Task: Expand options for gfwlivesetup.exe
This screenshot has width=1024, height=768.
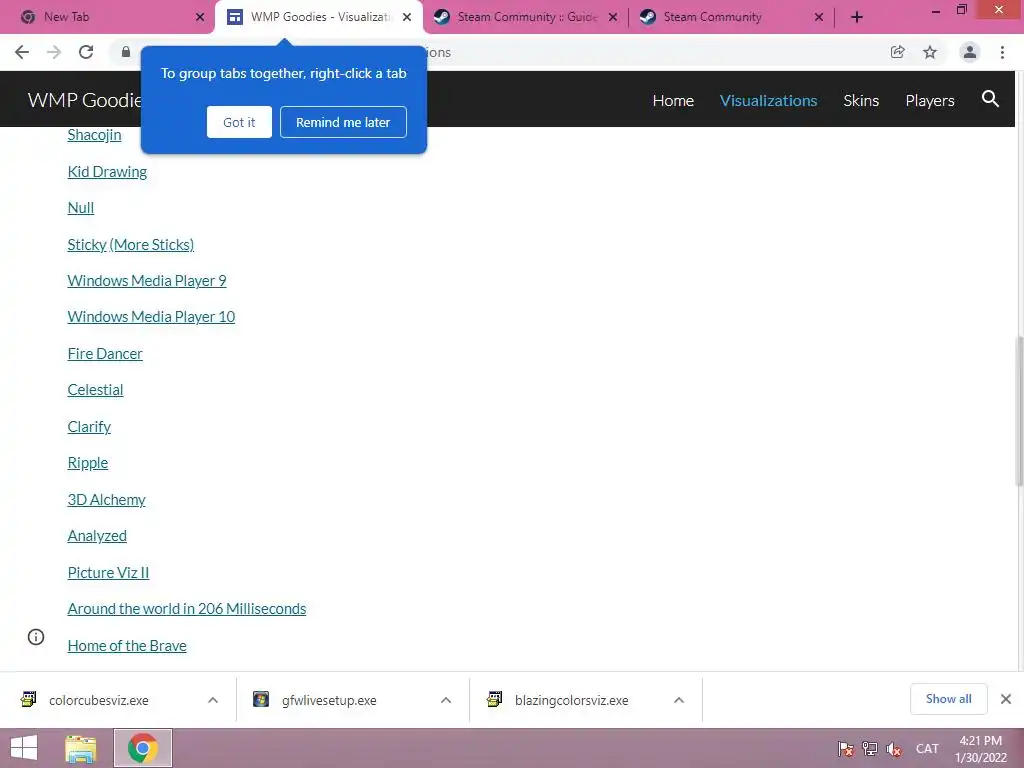Action: [x=446, y=700]
